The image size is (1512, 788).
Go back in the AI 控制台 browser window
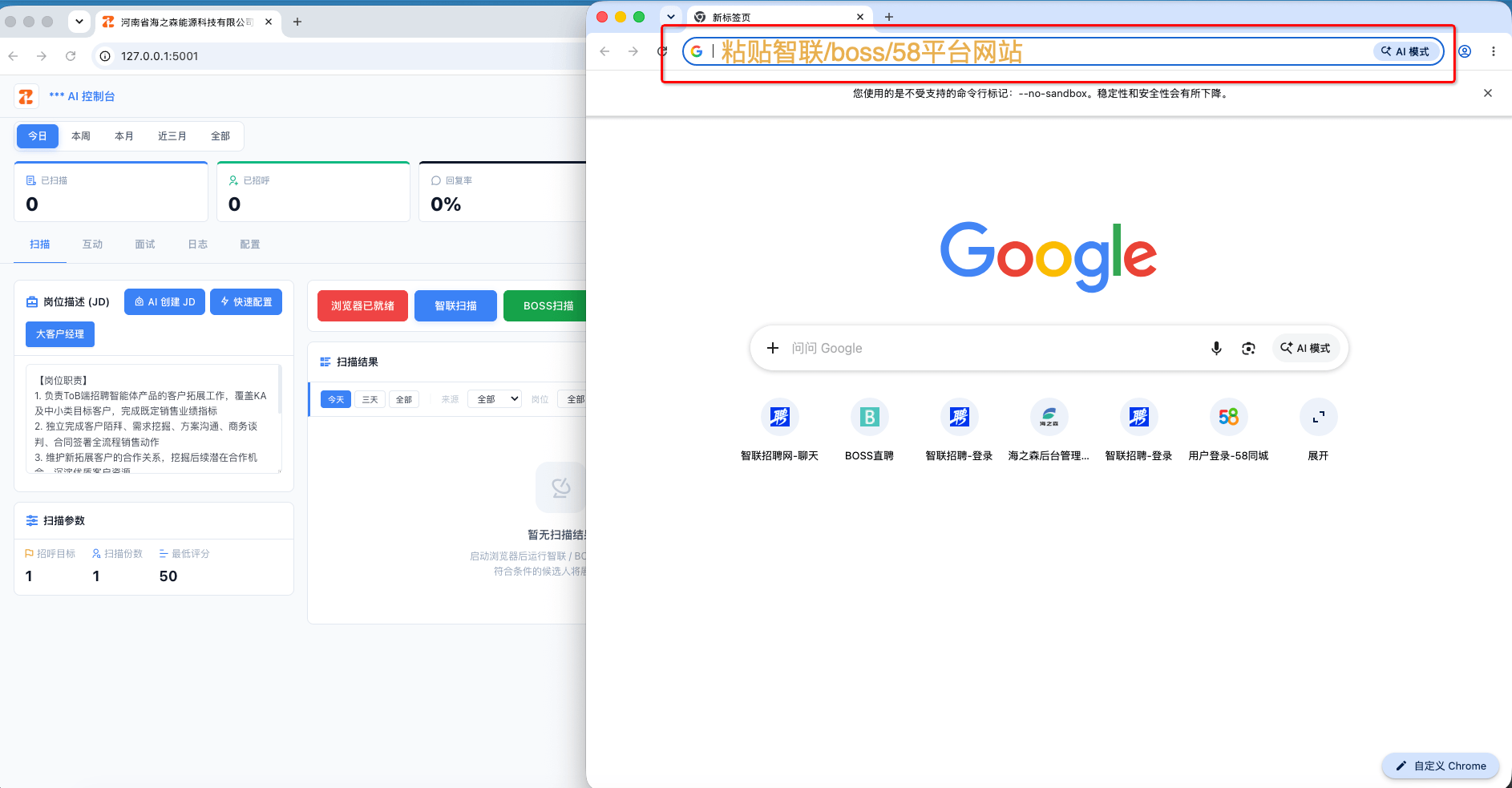[x=13, y=56]
